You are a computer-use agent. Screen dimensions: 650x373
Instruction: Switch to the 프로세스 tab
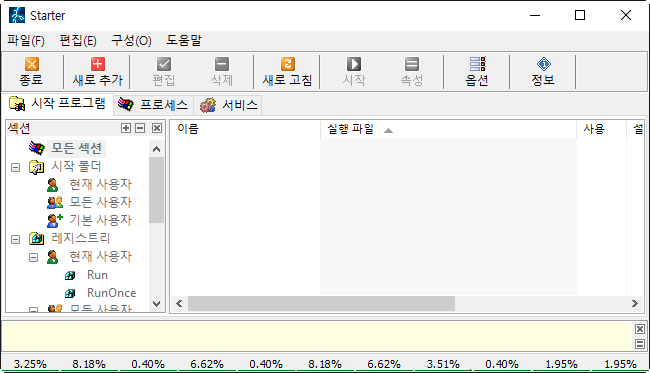click(x=153, y=104)
